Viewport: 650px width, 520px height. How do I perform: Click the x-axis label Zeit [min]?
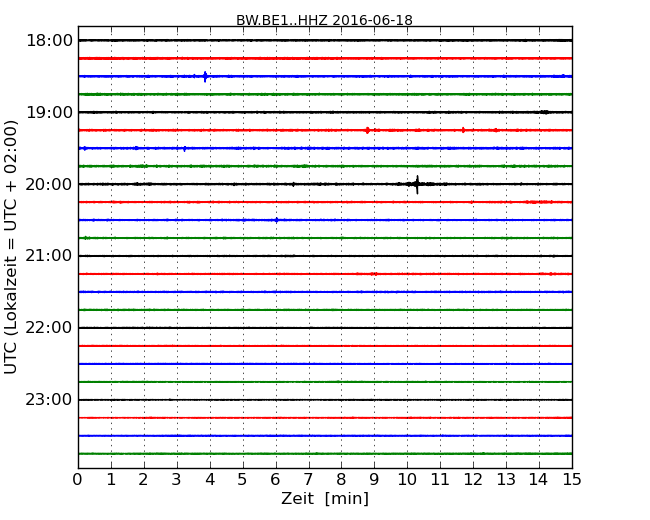[325, 498]
